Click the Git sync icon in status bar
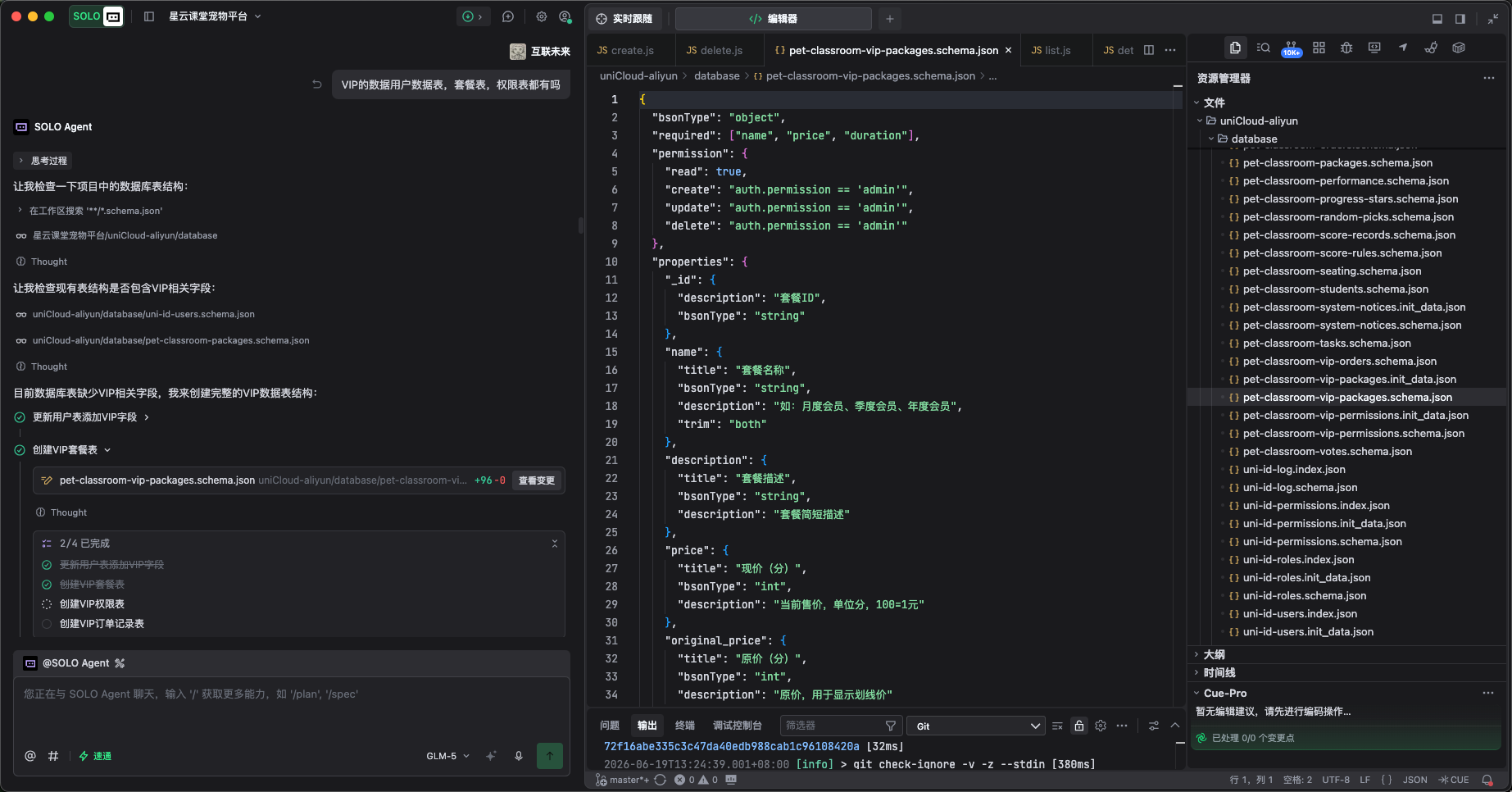Screen dimensions: 1512x792 pyautogui.click(x=661, y=780)
